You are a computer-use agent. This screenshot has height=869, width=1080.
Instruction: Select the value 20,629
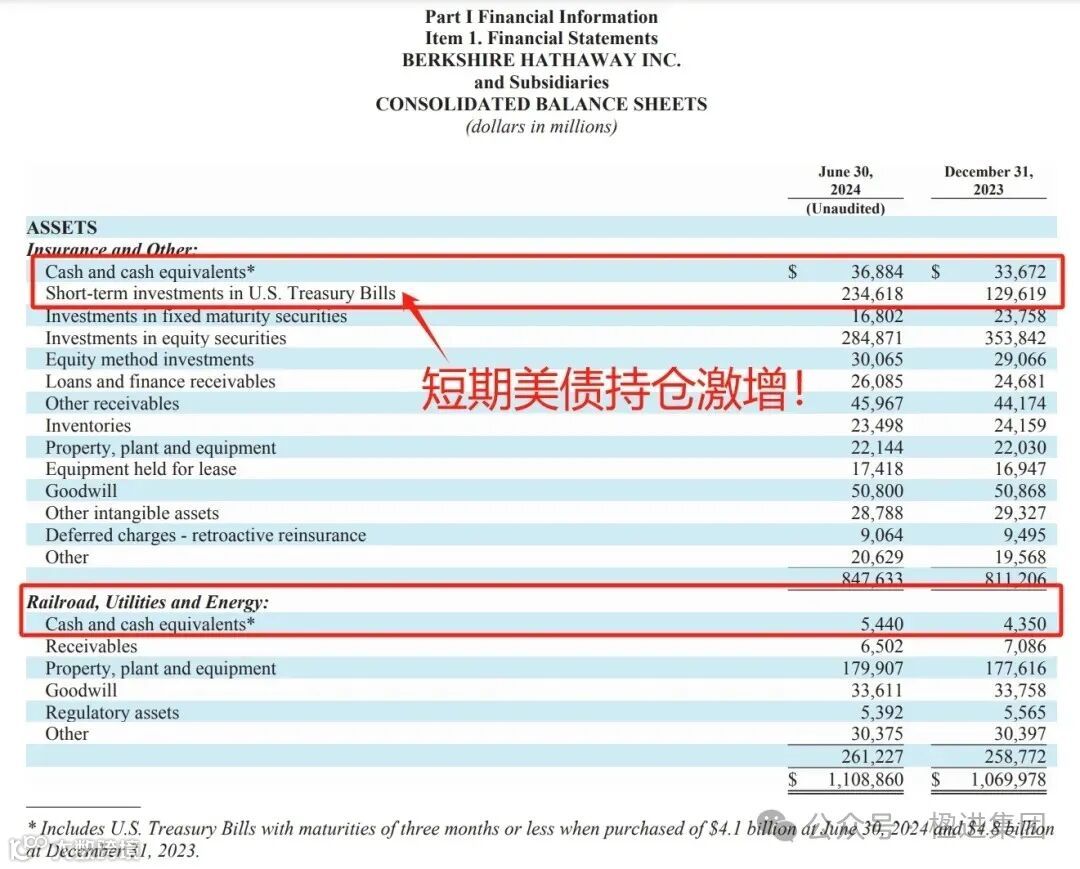[x=877, y=557]
